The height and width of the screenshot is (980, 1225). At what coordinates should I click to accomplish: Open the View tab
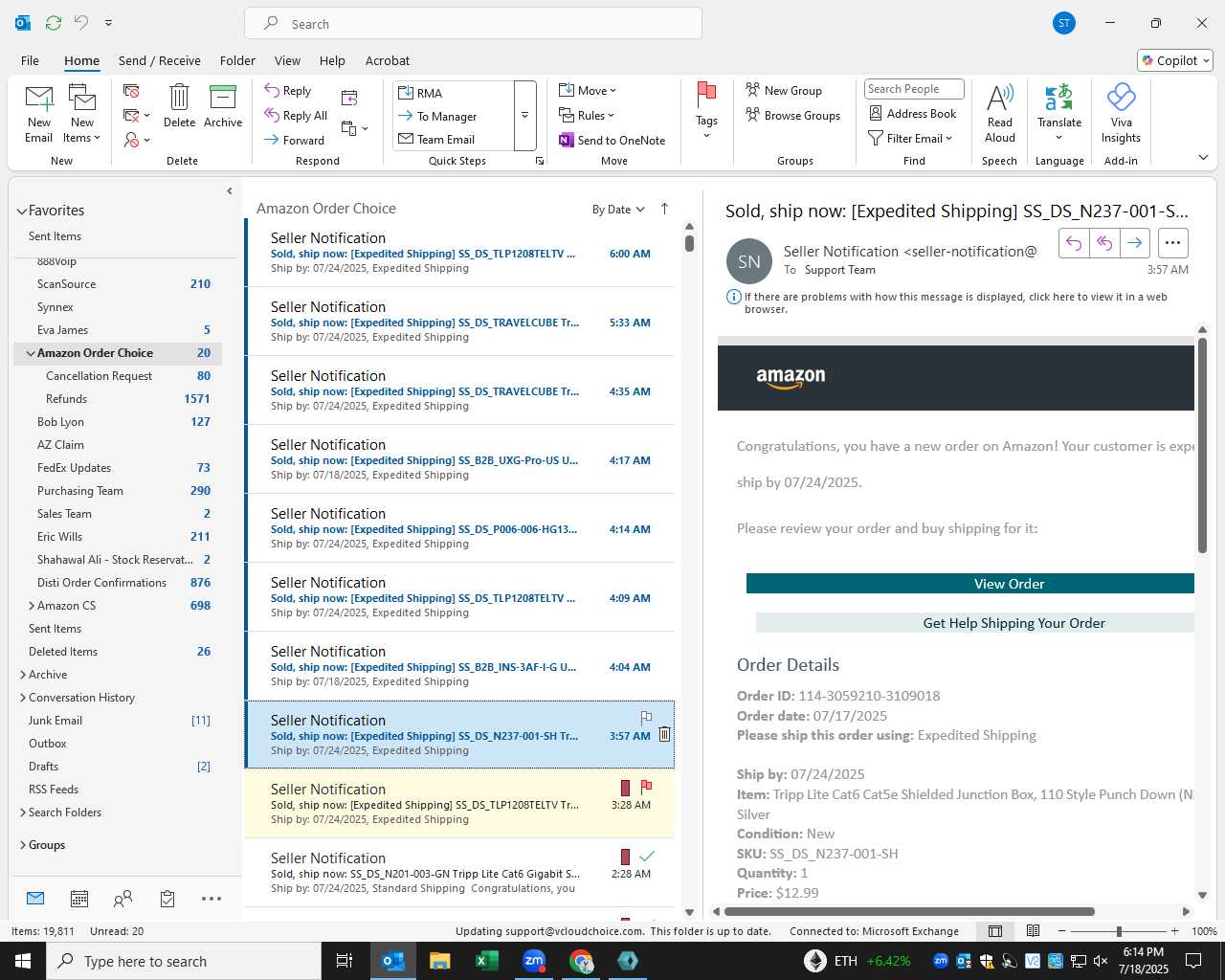287,60
